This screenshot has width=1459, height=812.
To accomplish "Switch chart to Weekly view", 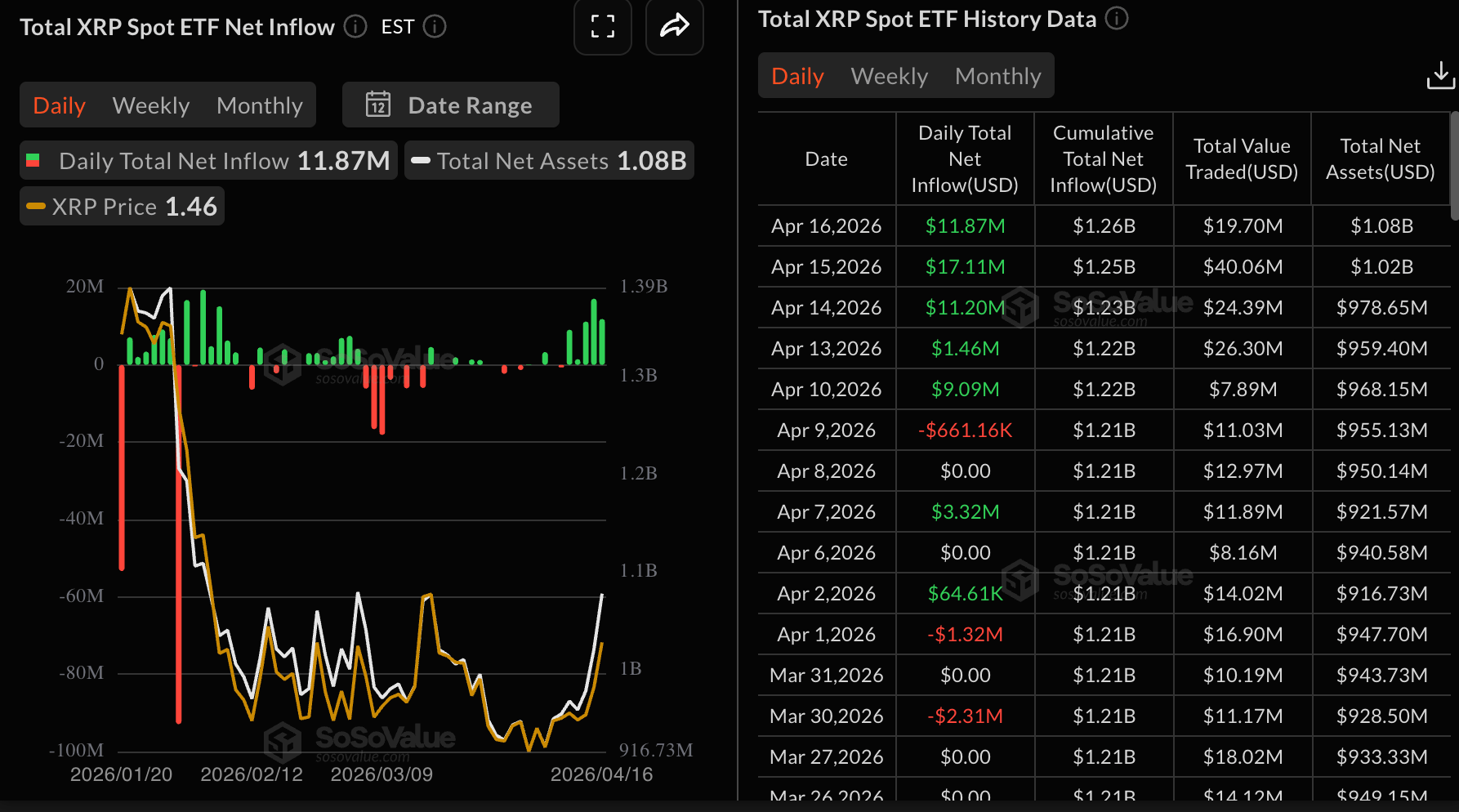I will (x=151, y=105).
